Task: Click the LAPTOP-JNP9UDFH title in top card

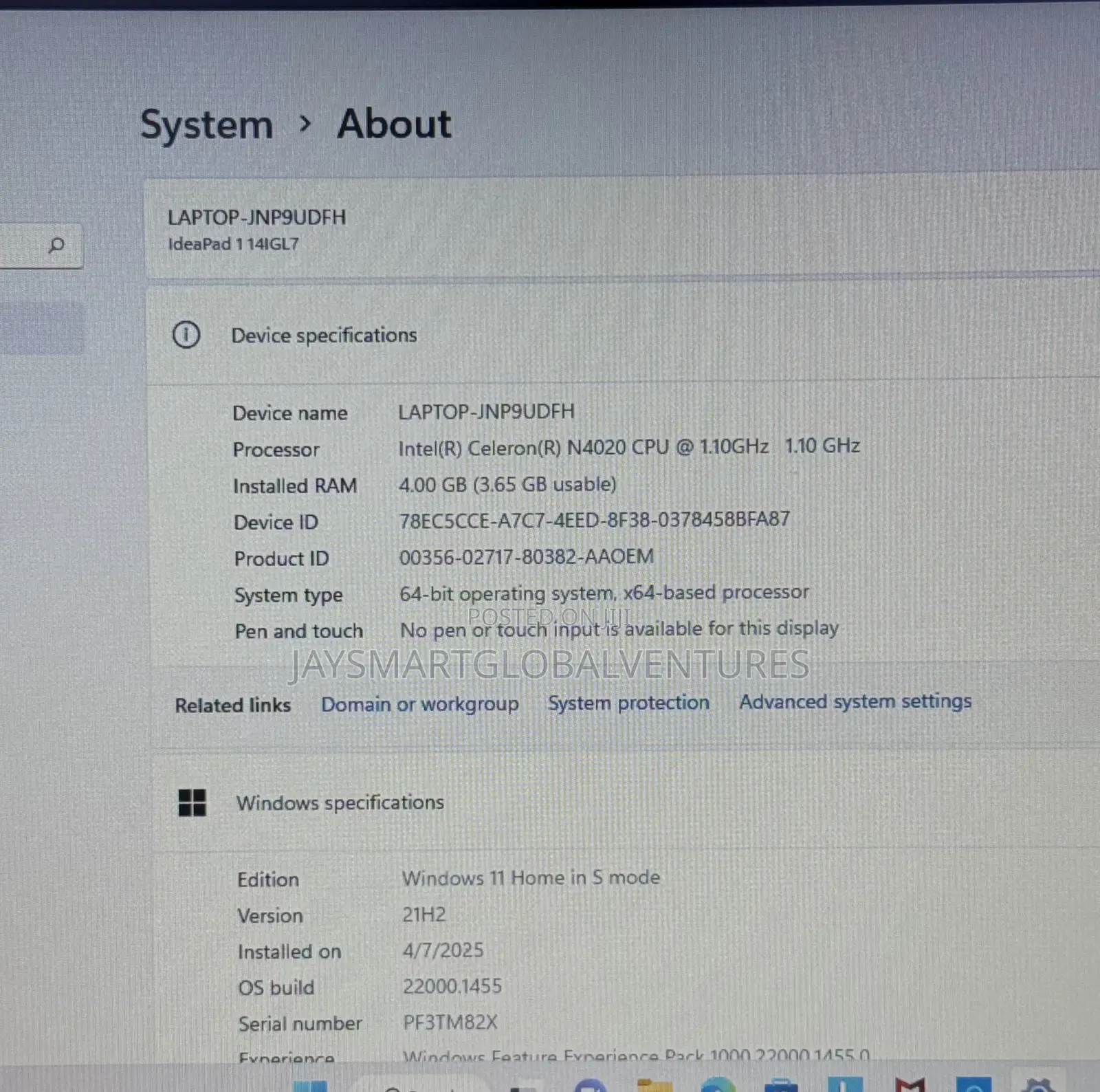Action: pyautogui.click(x=257, y=217)
